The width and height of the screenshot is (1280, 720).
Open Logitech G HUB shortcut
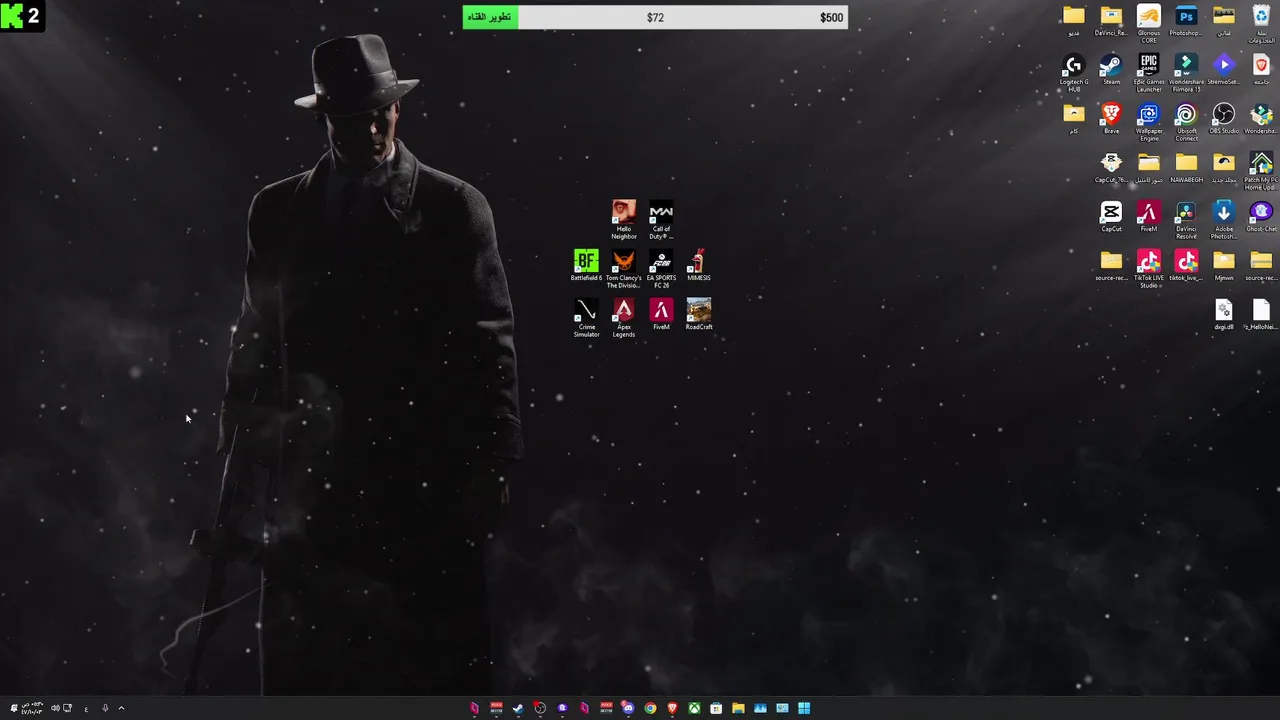(1074, 73)
